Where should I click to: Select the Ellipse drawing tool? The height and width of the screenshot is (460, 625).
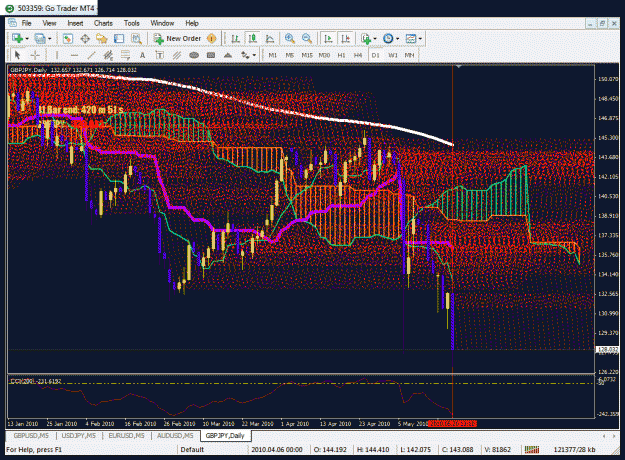point(194,55)
